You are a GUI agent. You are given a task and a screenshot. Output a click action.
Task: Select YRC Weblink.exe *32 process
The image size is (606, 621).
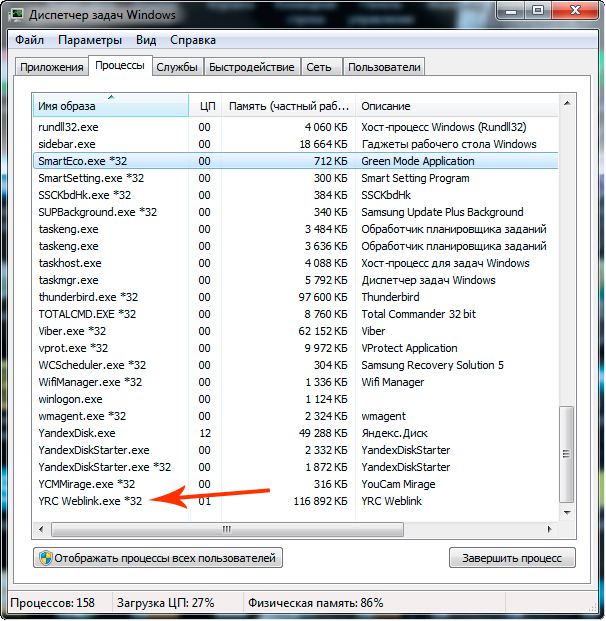[x=295, y=502]
